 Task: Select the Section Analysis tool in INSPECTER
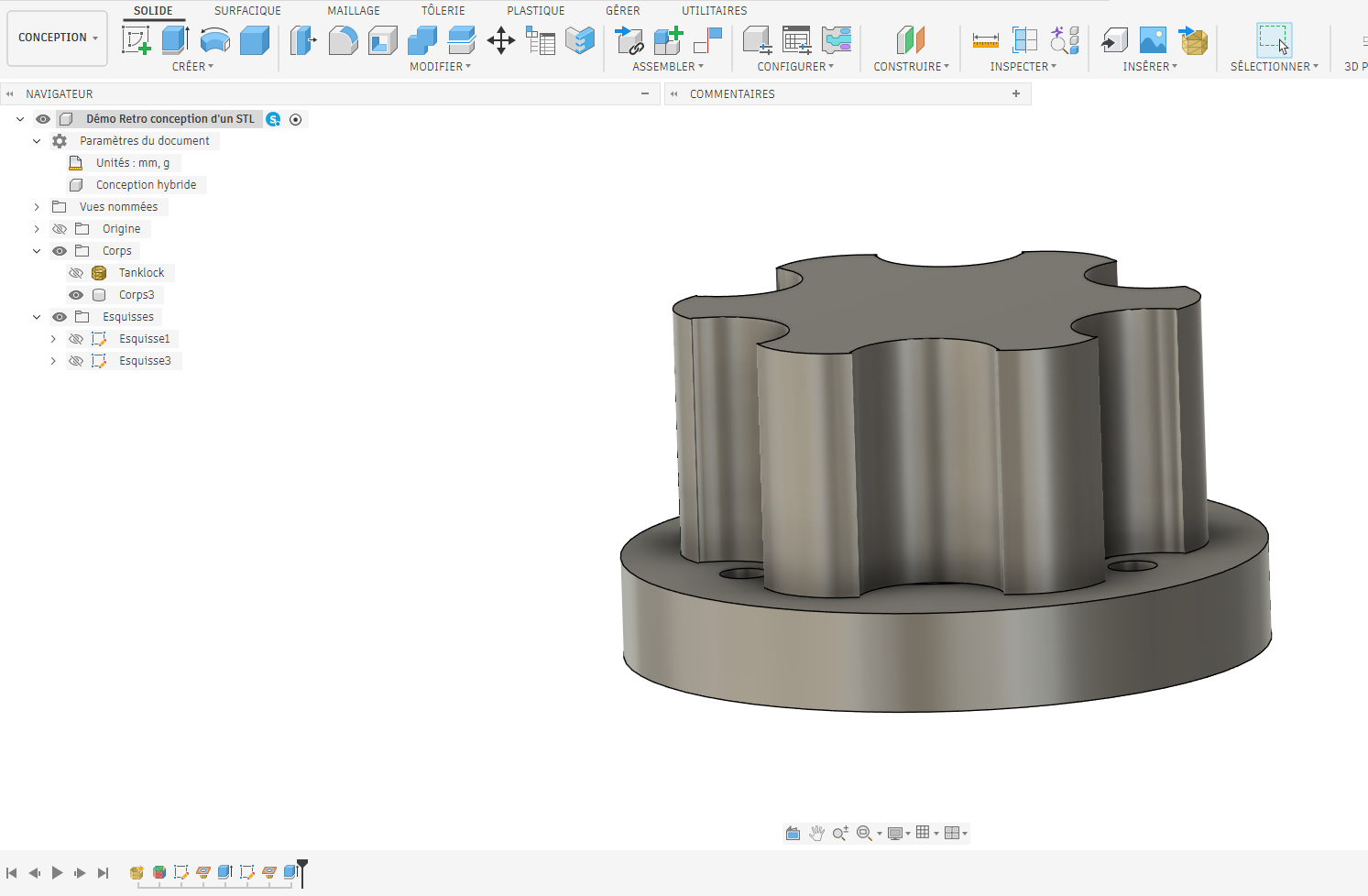(x=1024, y=40)
